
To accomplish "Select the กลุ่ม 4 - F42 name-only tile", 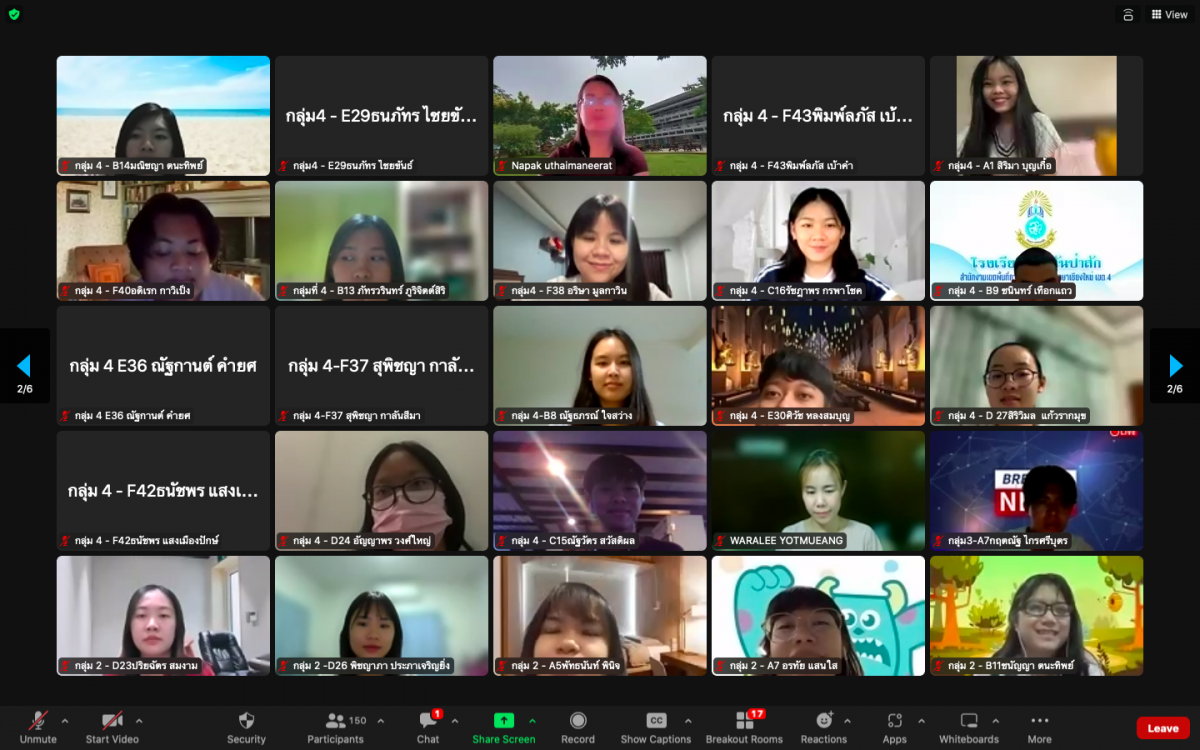I will coord(163,491).
